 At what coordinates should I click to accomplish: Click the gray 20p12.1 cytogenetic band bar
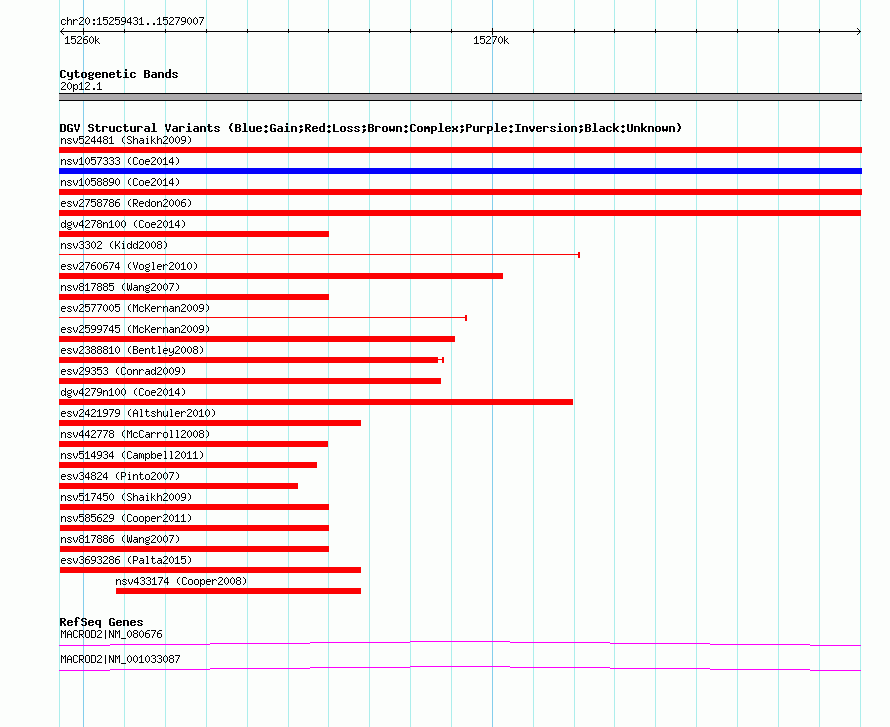pos(460,97)
